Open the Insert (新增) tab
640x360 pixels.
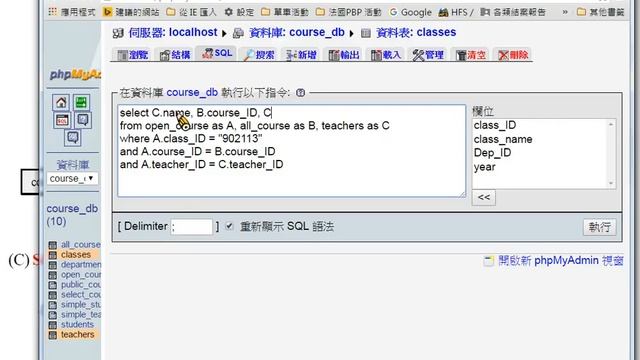pyautogui.click(x=301, y=55)
